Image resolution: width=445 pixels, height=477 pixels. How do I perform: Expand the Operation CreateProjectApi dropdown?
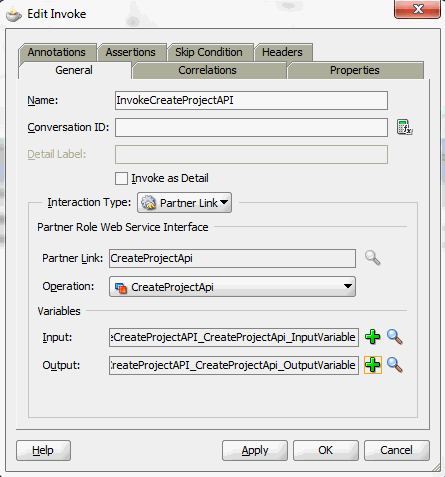click(232, 287)
